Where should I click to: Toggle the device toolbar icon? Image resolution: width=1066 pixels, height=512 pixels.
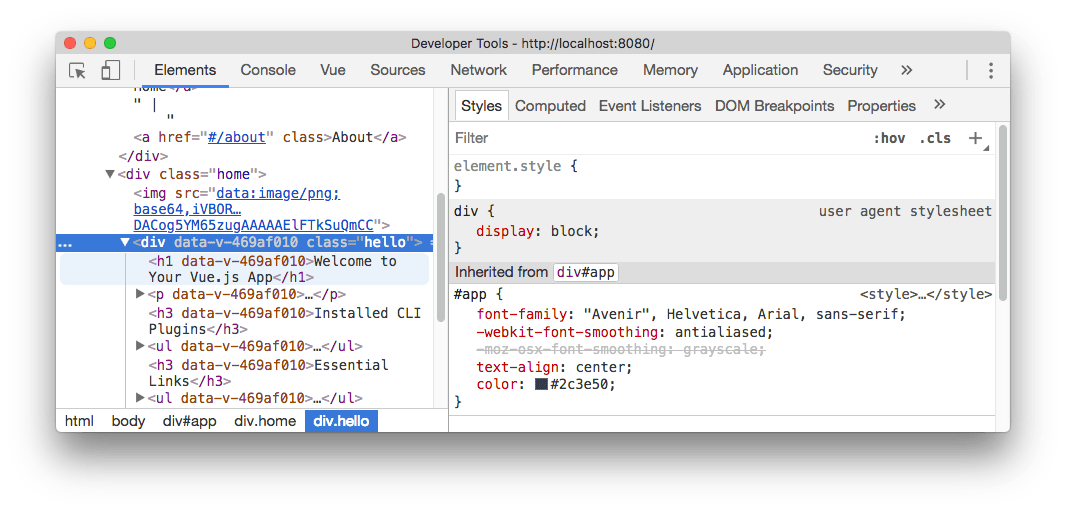coord(110,70)
